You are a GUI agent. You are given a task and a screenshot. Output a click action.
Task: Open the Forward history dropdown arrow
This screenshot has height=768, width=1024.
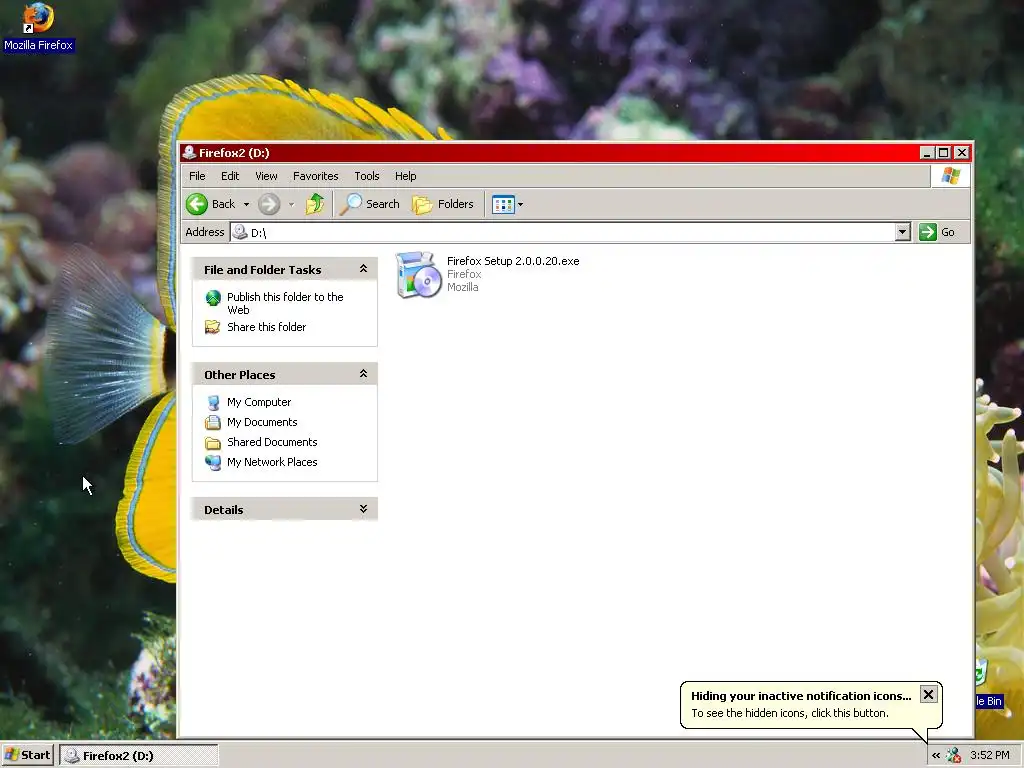coord(291,204)
